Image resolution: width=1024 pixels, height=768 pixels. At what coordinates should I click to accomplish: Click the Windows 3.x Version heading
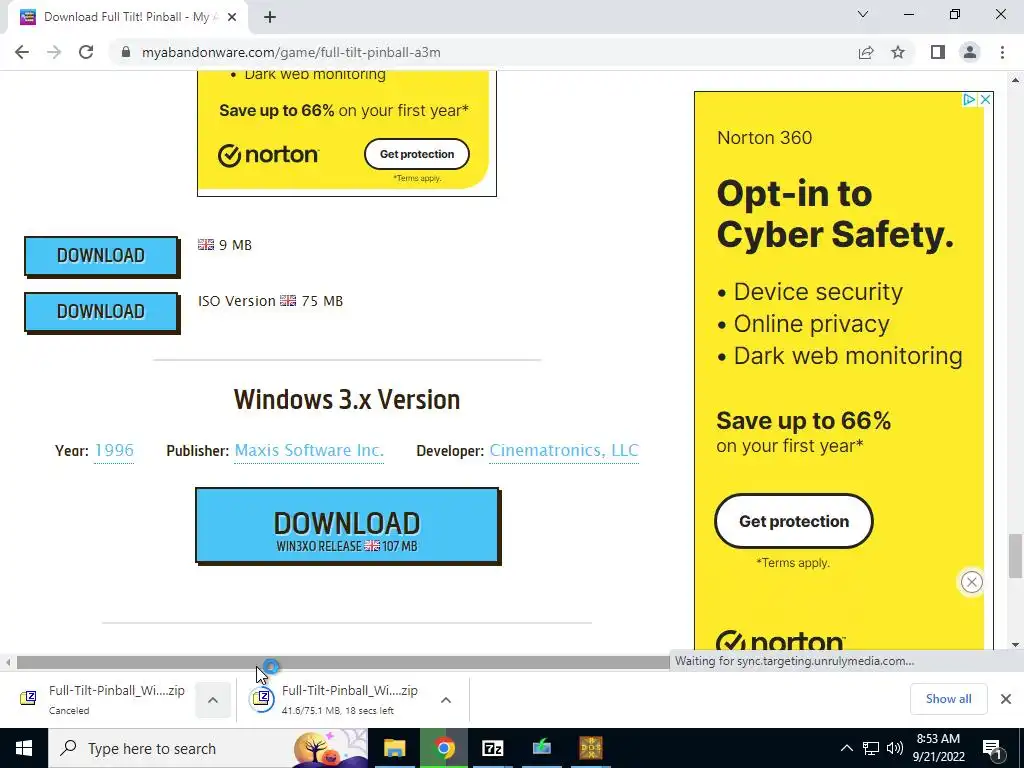click(347, 400)
